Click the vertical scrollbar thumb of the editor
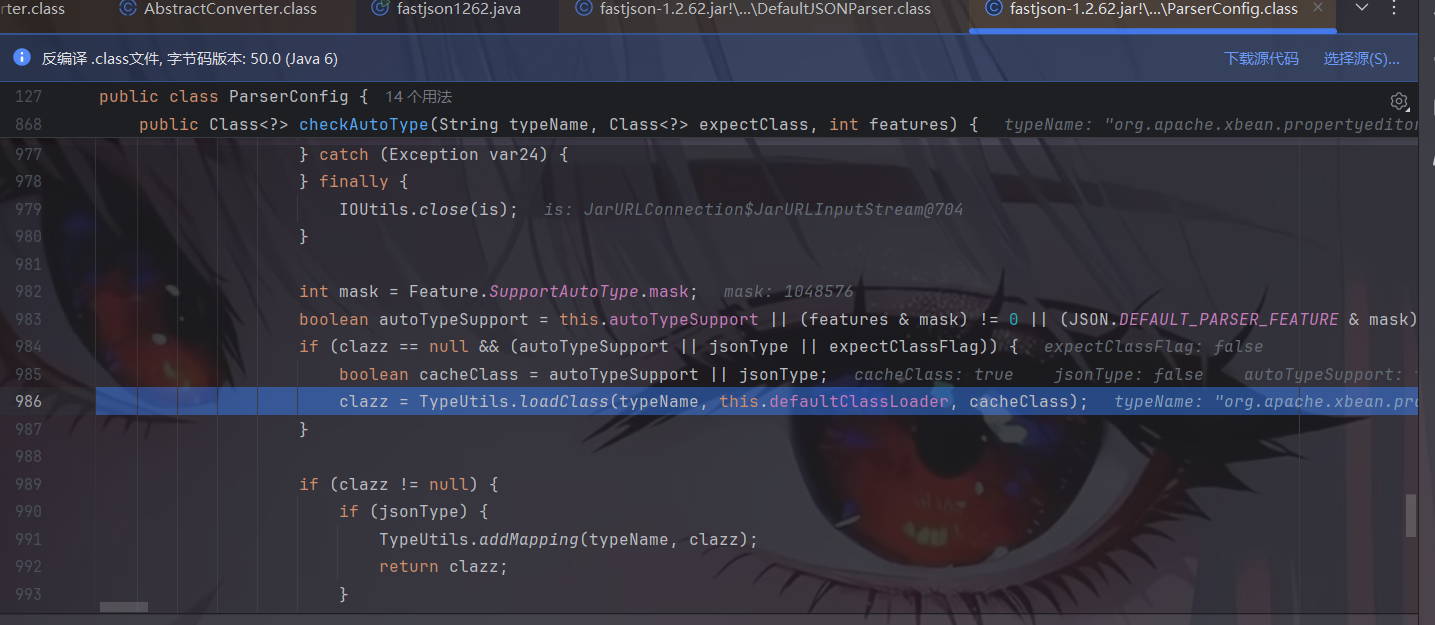The image size is (1435, 625). 1411,515
